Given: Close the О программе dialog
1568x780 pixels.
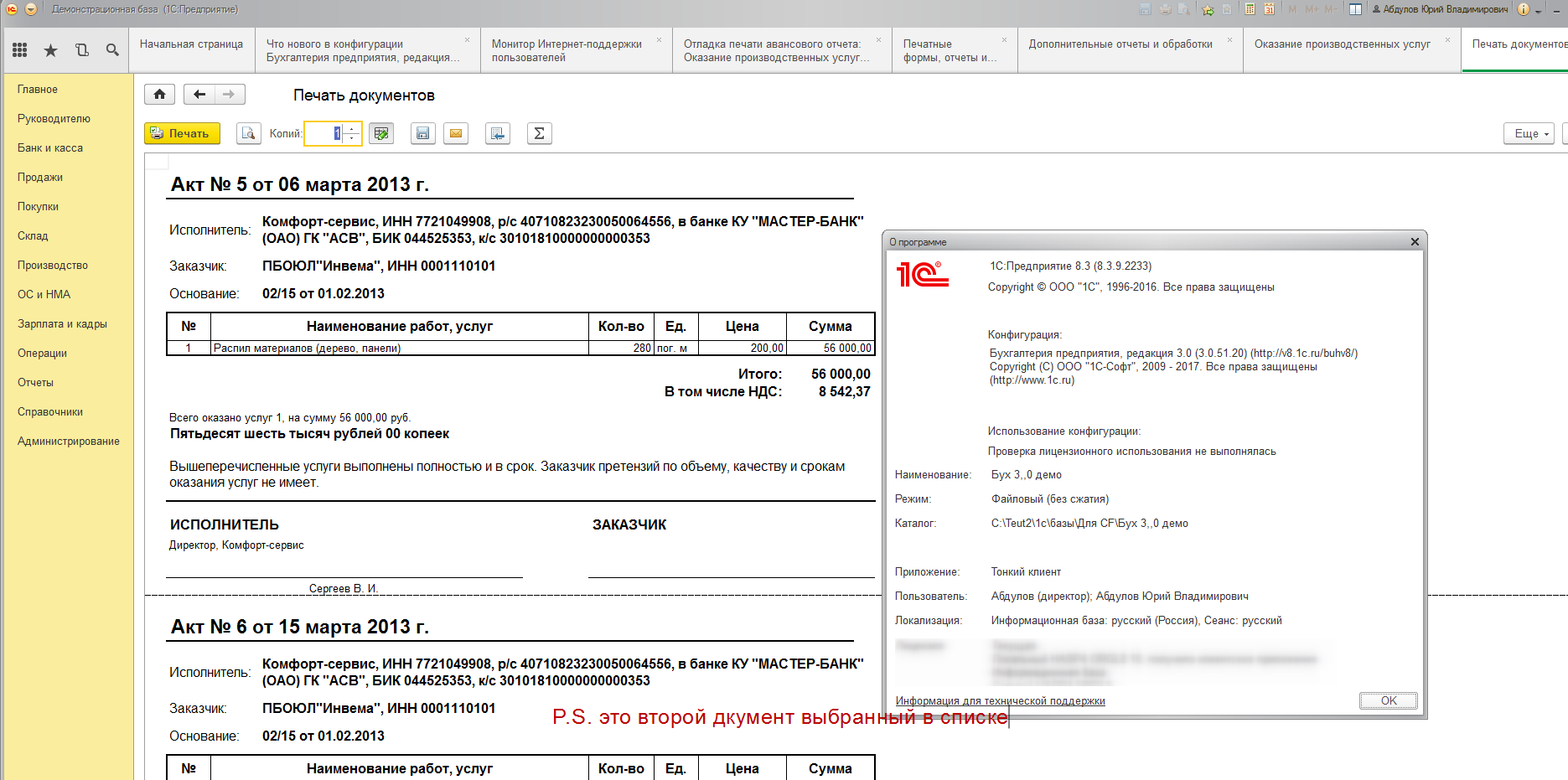Looking at the screenshot, I should point(1415,241).
